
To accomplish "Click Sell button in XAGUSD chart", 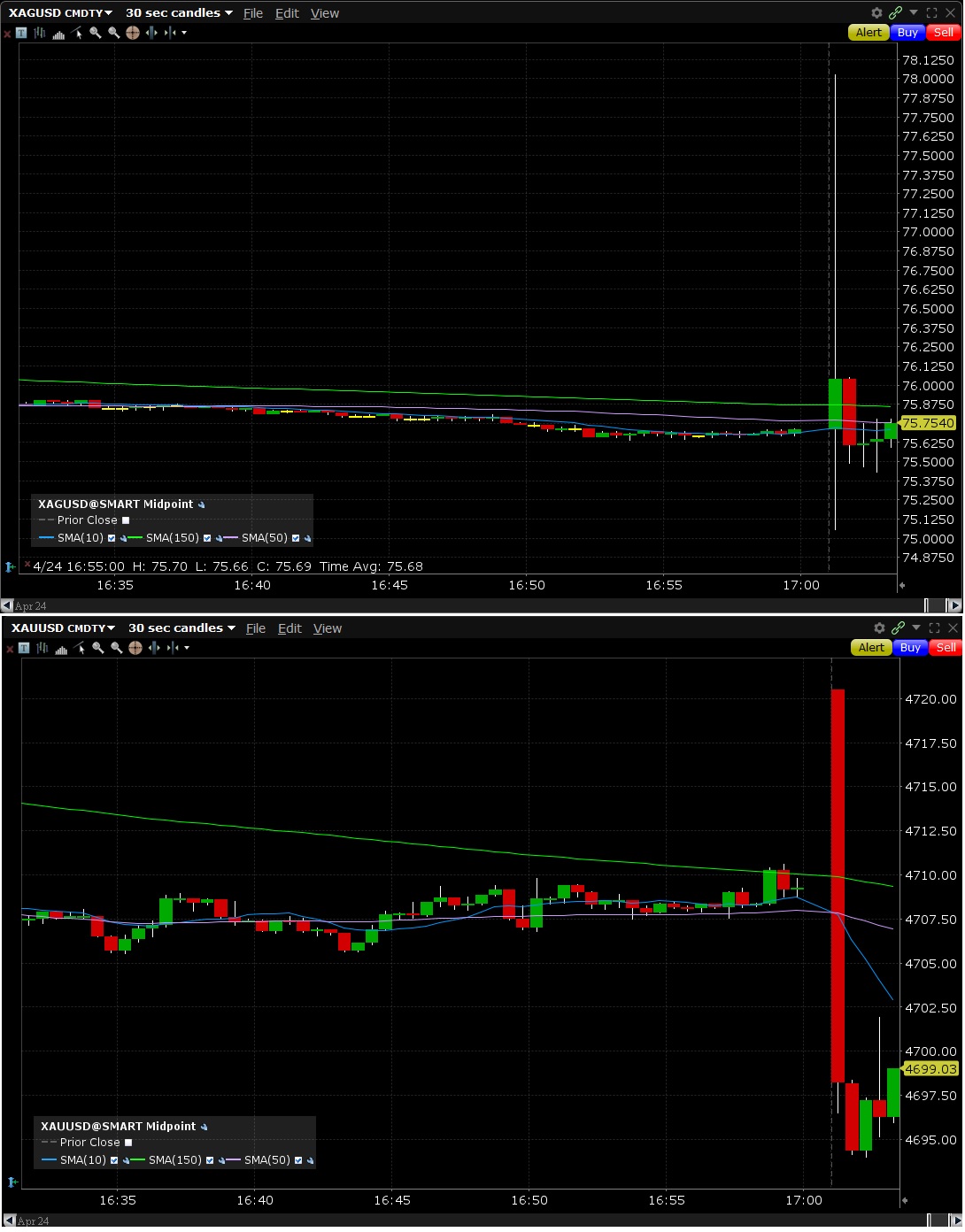I will [944, 33].
